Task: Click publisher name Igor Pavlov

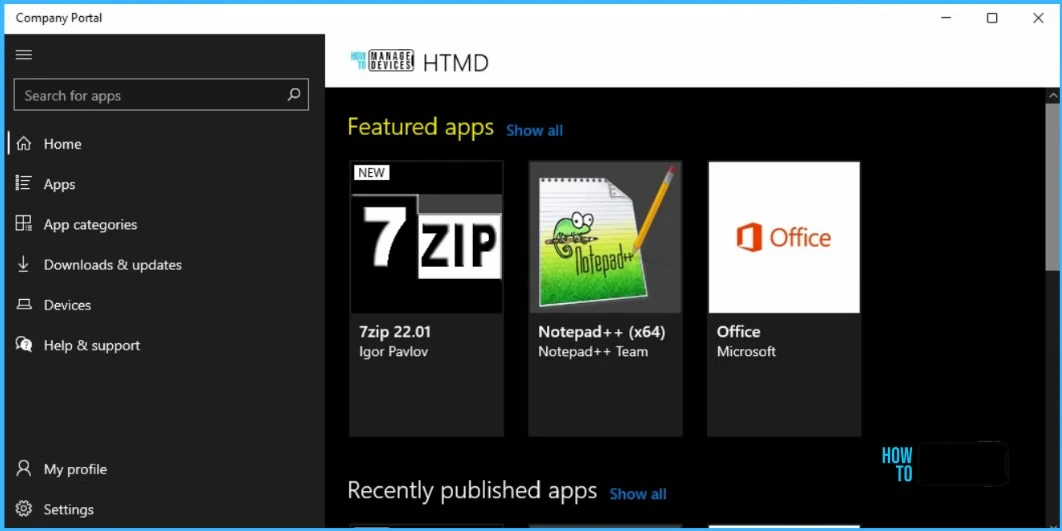Action: click(x=394, y=352)
